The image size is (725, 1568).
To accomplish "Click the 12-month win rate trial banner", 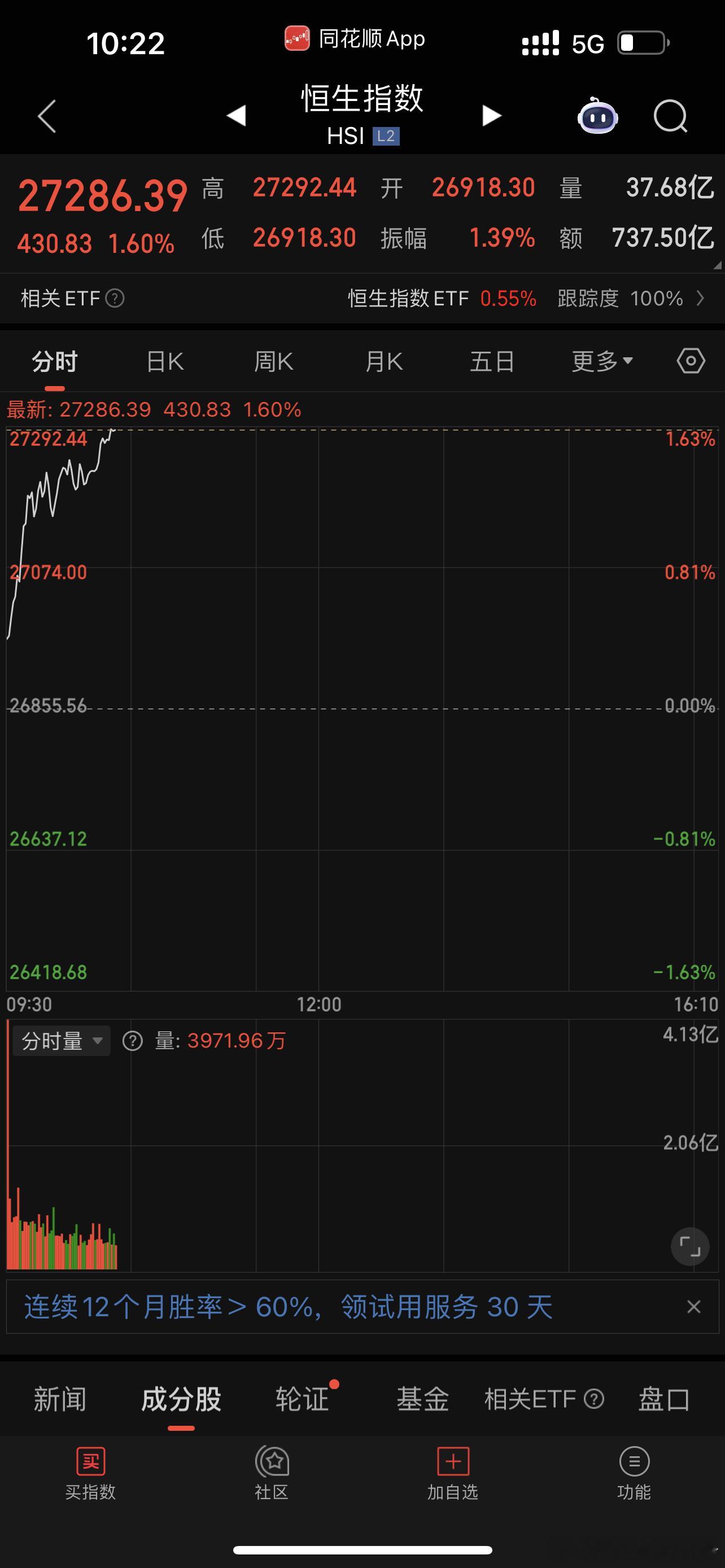I will point(289,1307).
